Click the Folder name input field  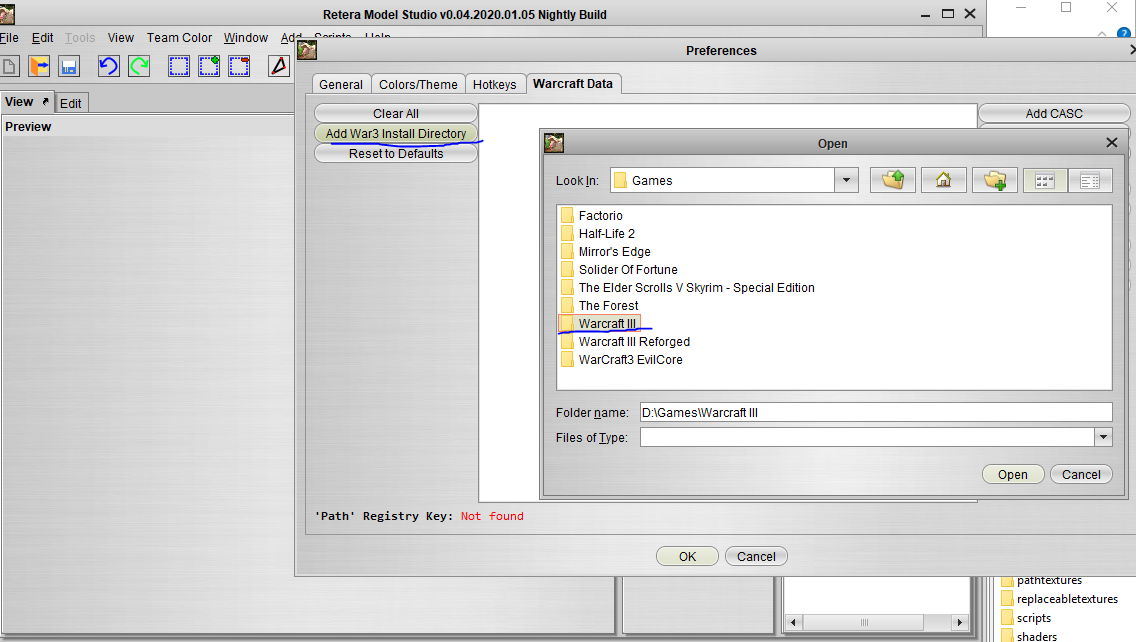point(876,412)
